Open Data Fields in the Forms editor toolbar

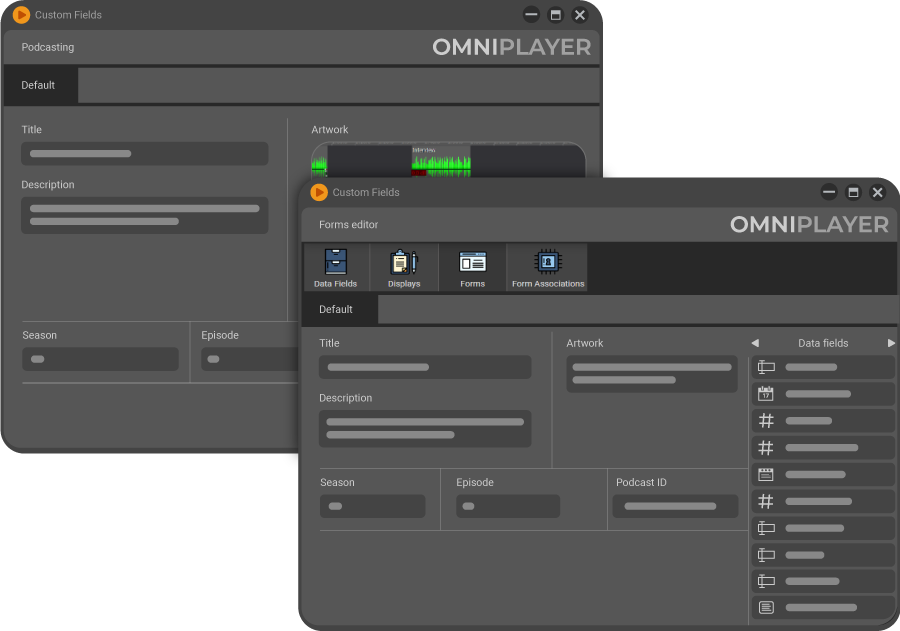(336, 268)
